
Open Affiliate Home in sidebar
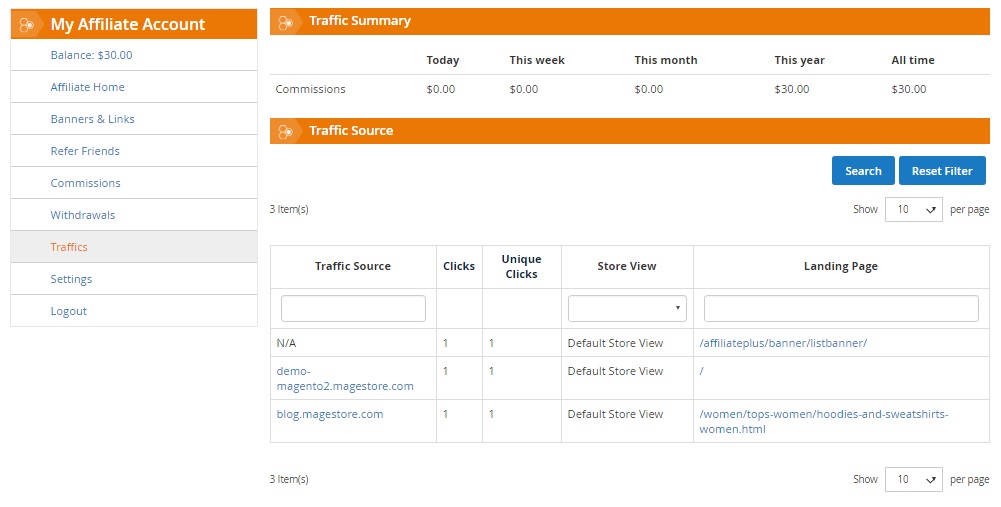pyautogui.click(x=88, y=87)
